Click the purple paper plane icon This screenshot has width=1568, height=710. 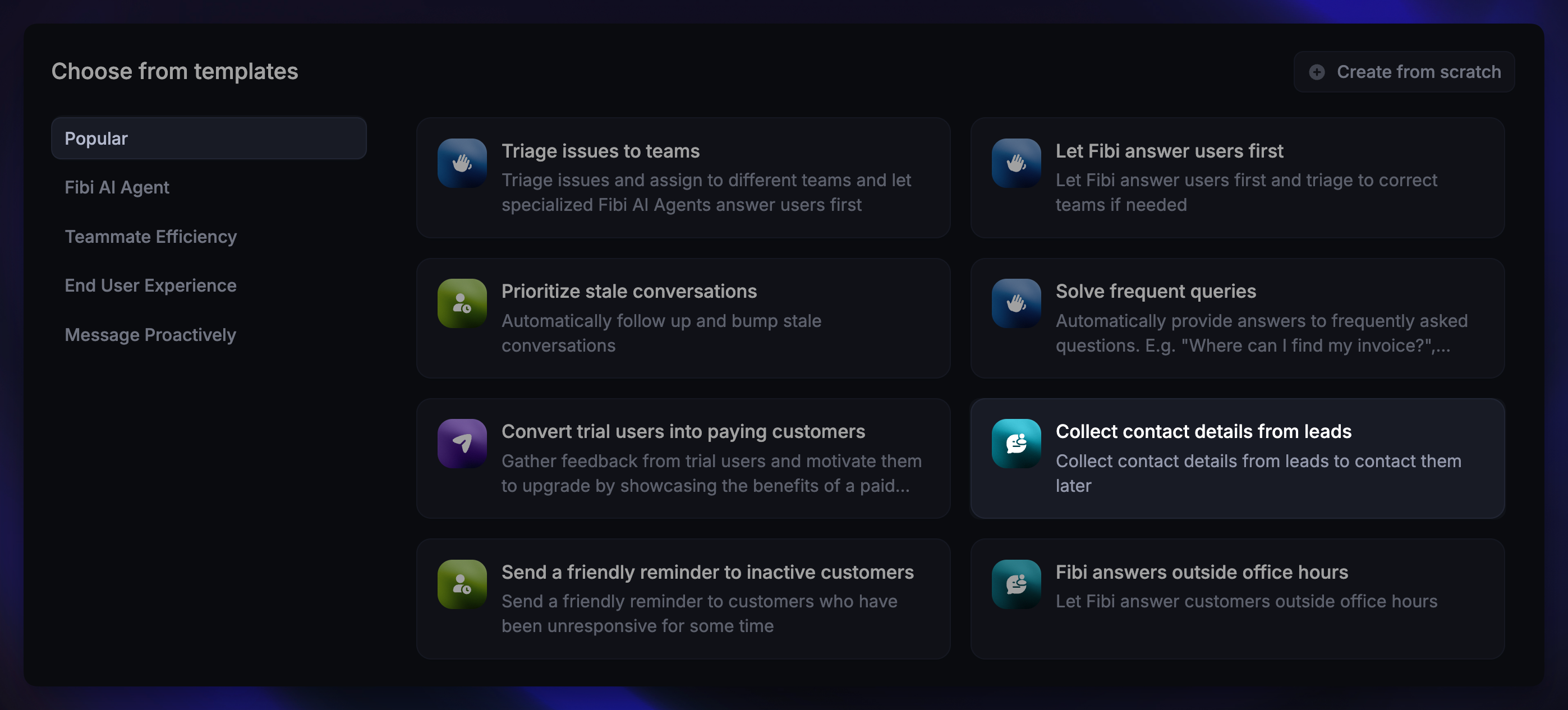462,444
